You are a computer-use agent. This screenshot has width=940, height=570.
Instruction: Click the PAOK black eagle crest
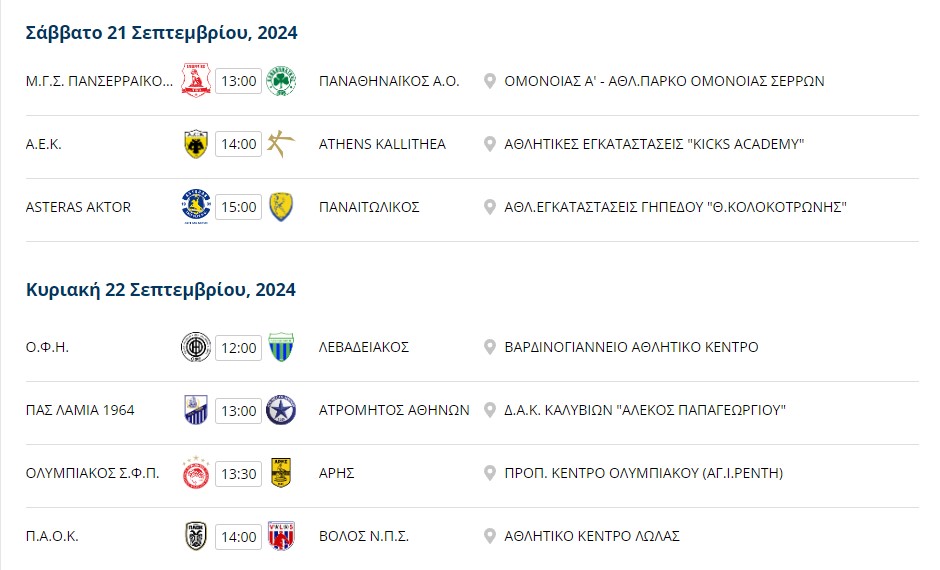pyautogui.click(x=196, y=536)
